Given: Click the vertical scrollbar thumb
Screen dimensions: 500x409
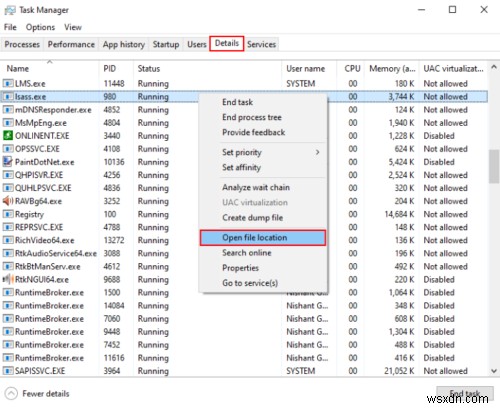Looking at the screenshot, I should click(494, 167).
